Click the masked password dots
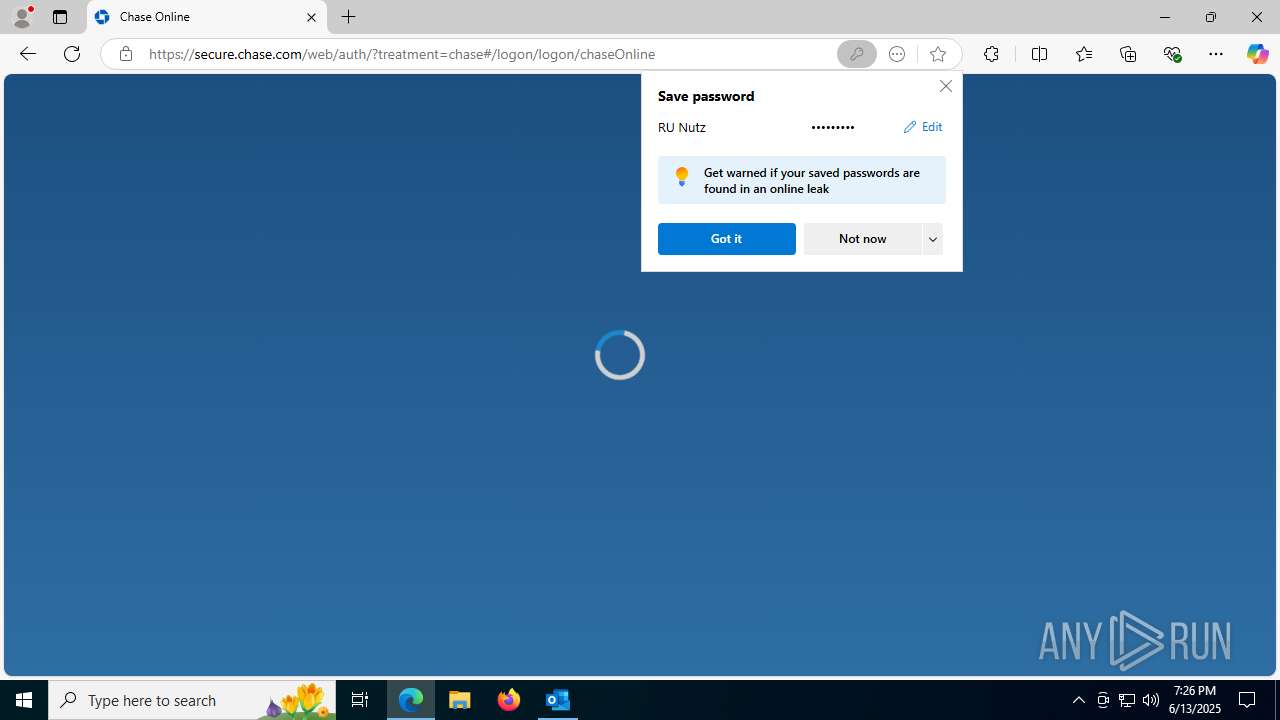The image size is (1280, 720). tap(833, 127)
